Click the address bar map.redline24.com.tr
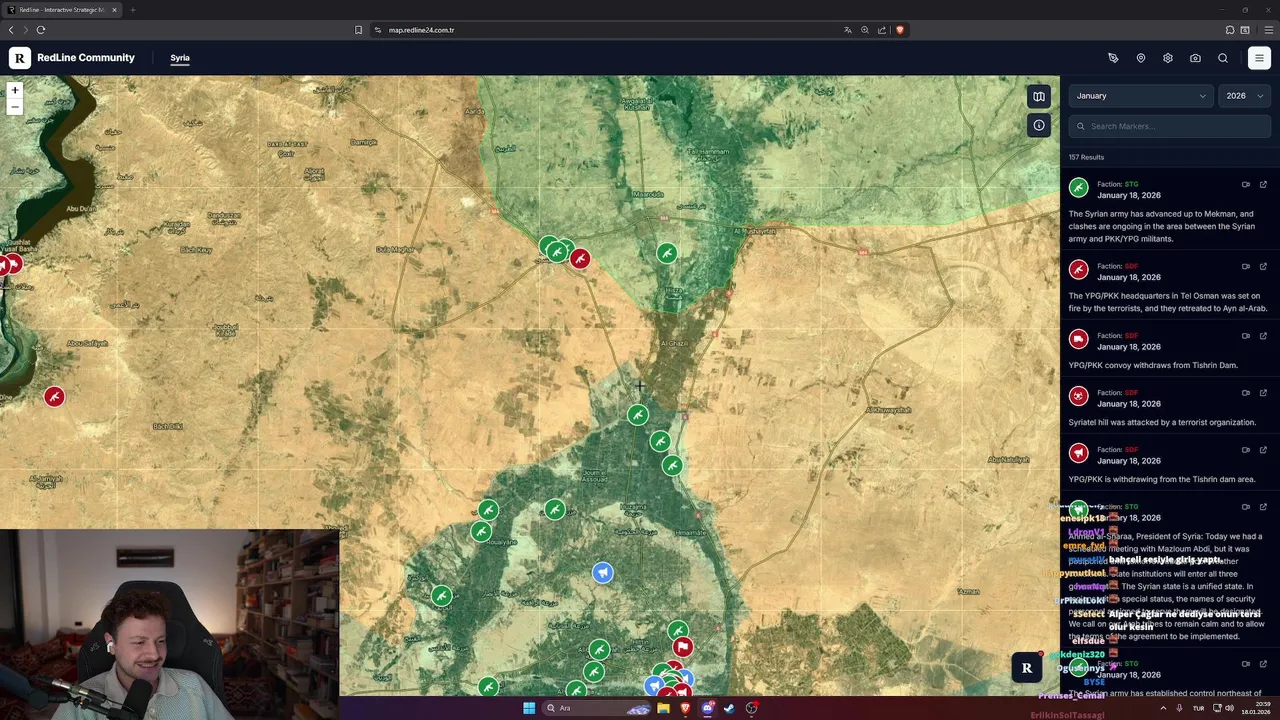The image size is (1280, 720). [421, 30]
